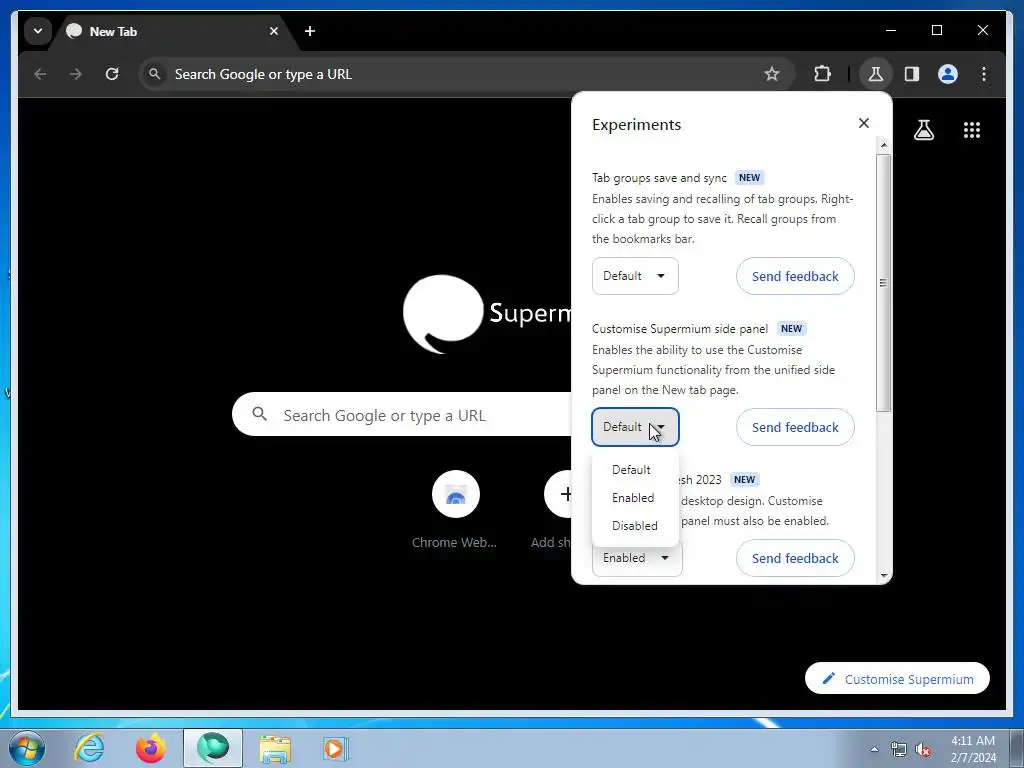Reload the page
This screenshot has width=1024, height=768.
click(112, 74)
